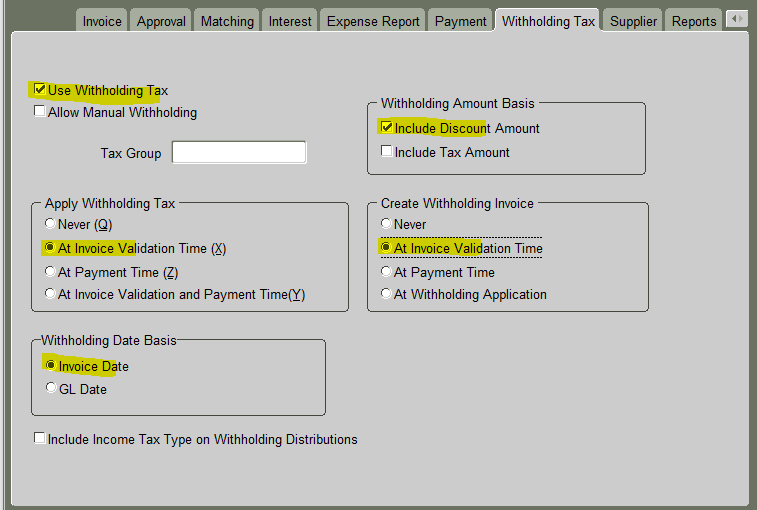The image size is (757, 510).
Task: Click the Withholding Date Basis group title
Action: [x=109, y=340]
